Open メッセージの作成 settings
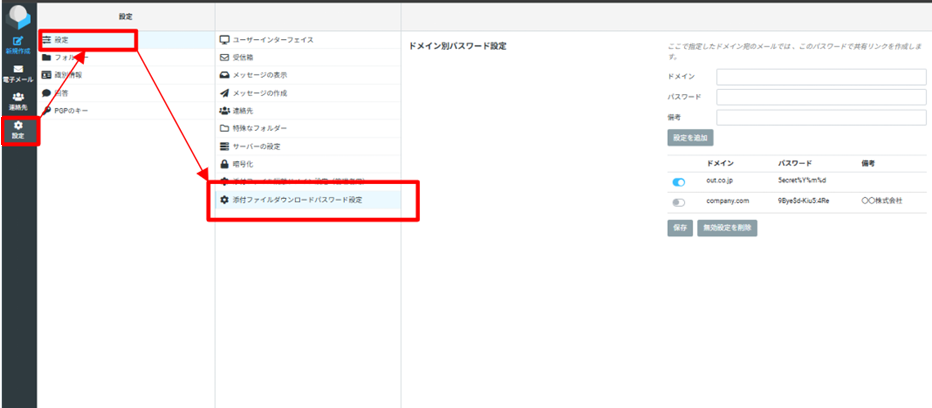This screenshot has height=408, width=932. click(308, 93)
